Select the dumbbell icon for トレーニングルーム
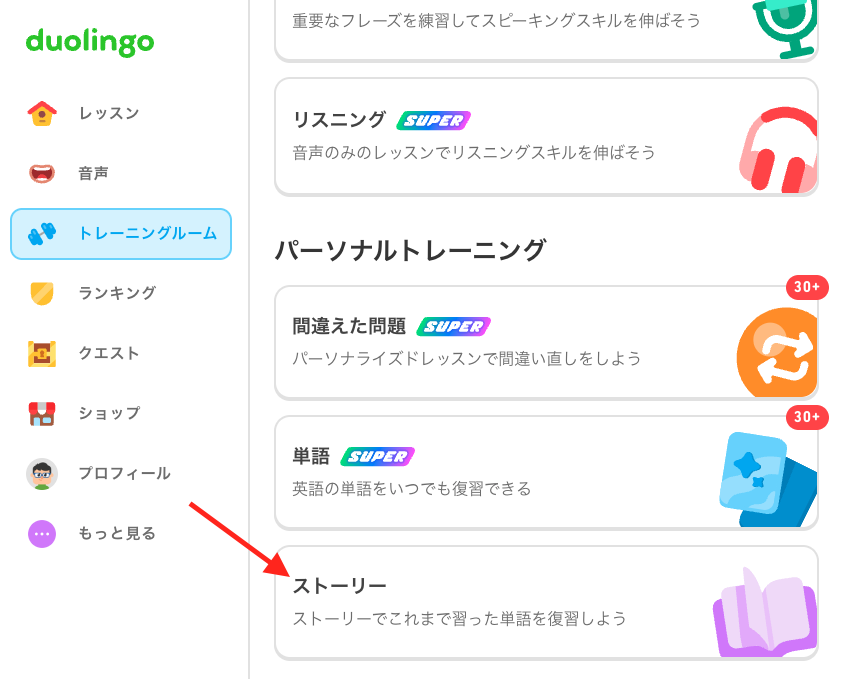The width and height of the screenshot is (849, 679). point(42,233)
